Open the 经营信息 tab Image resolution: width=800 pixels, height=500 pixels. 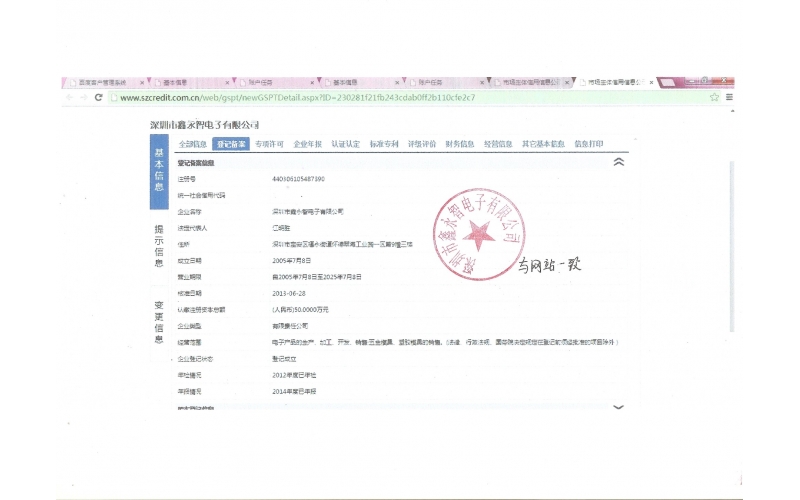pos(498,144)
